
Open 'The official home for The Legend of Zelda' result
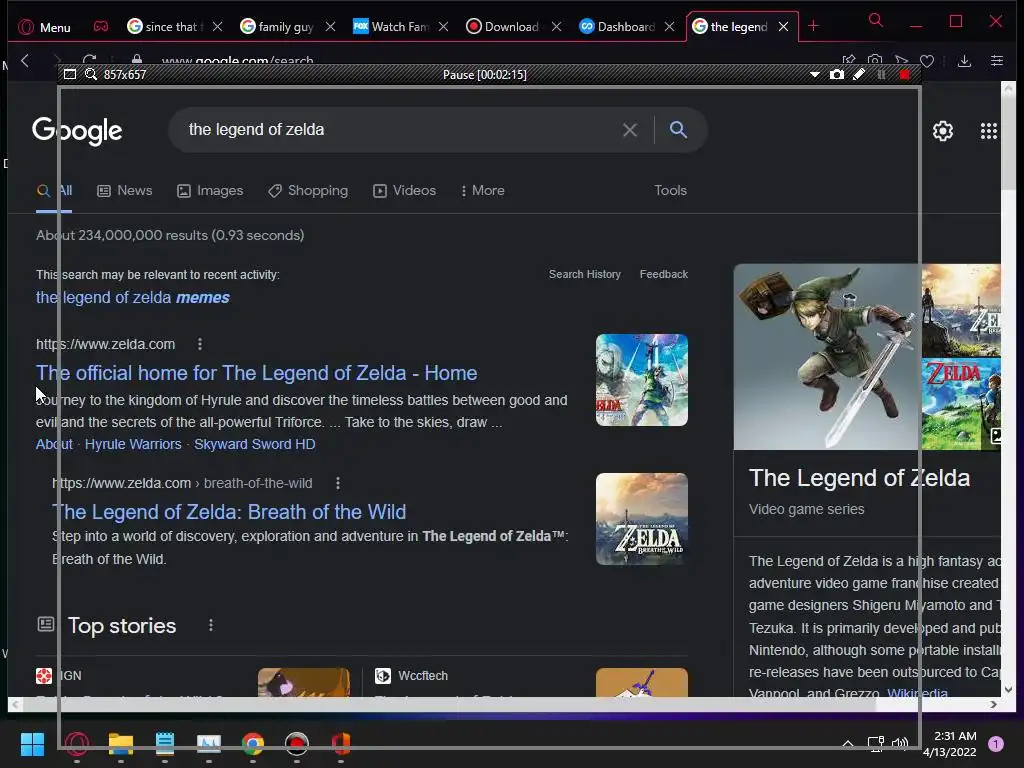257,373
